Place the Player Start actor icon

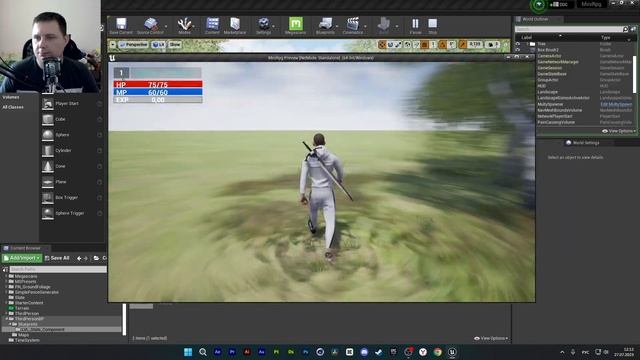coord(48,104)
